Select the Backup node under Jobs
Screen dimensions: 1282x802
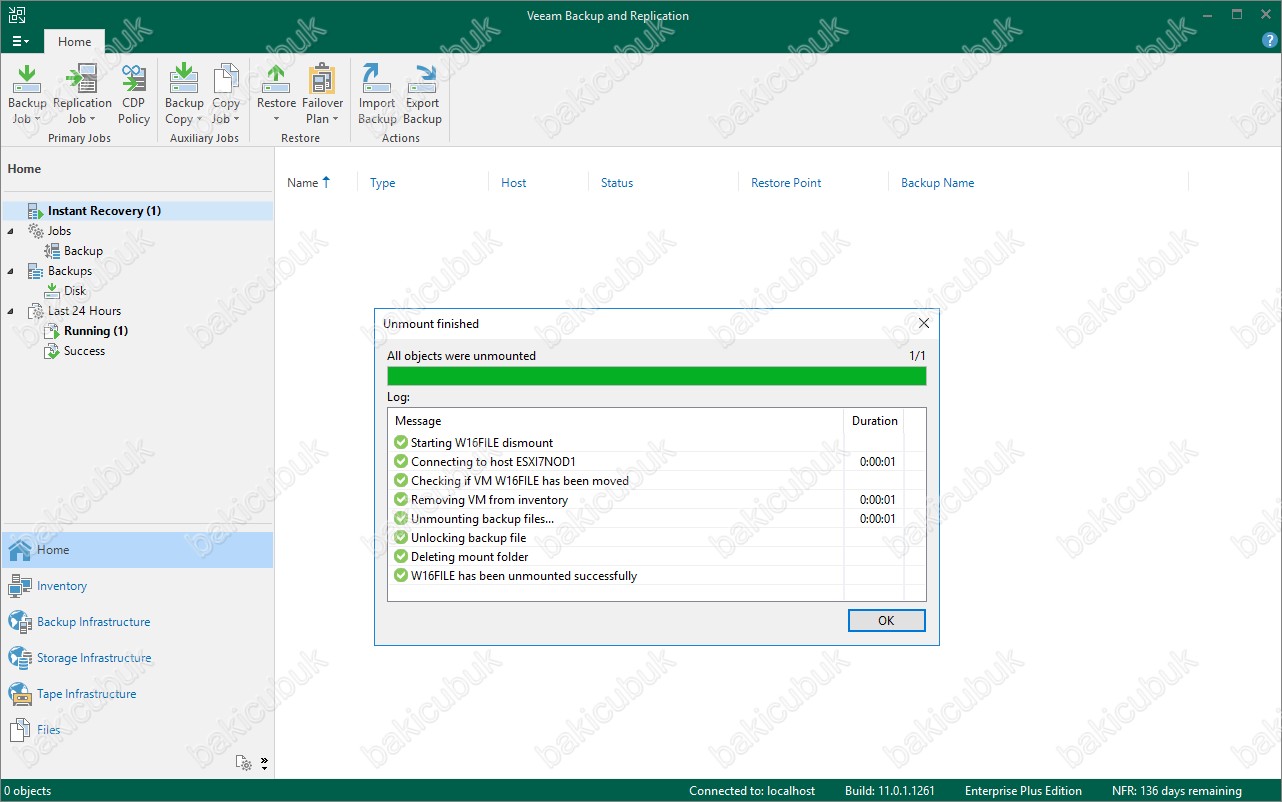pos(83,251)
